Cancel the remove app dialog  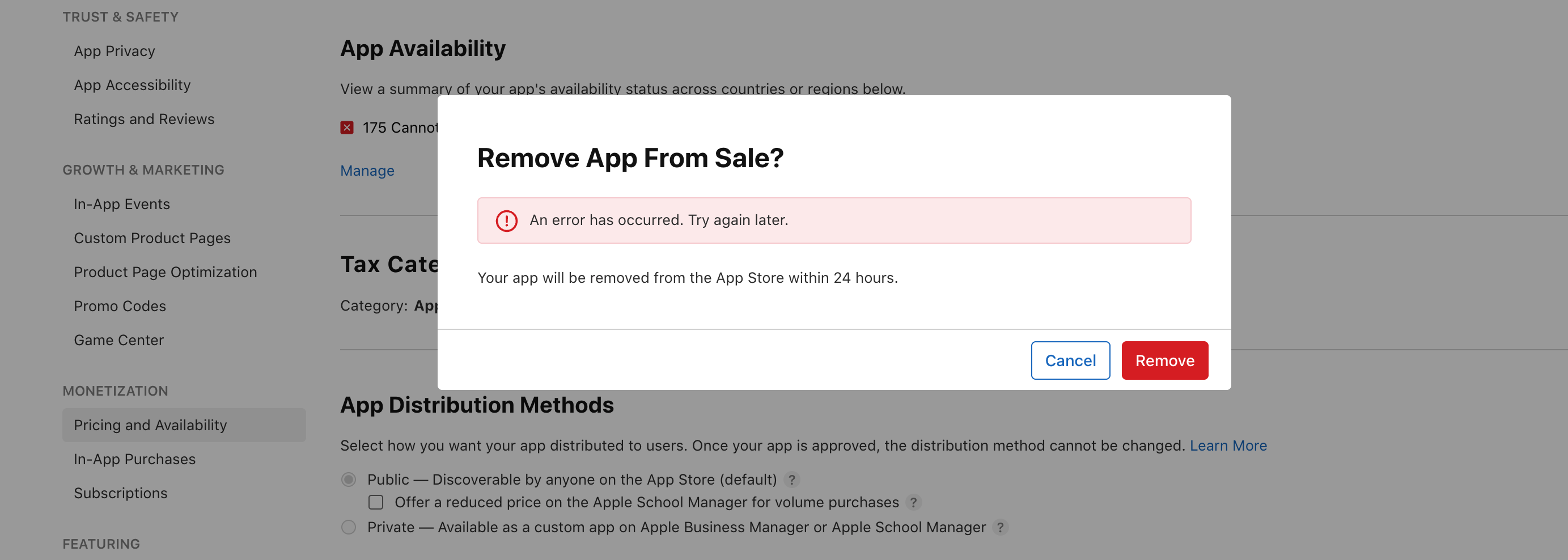coord(1070,360)
